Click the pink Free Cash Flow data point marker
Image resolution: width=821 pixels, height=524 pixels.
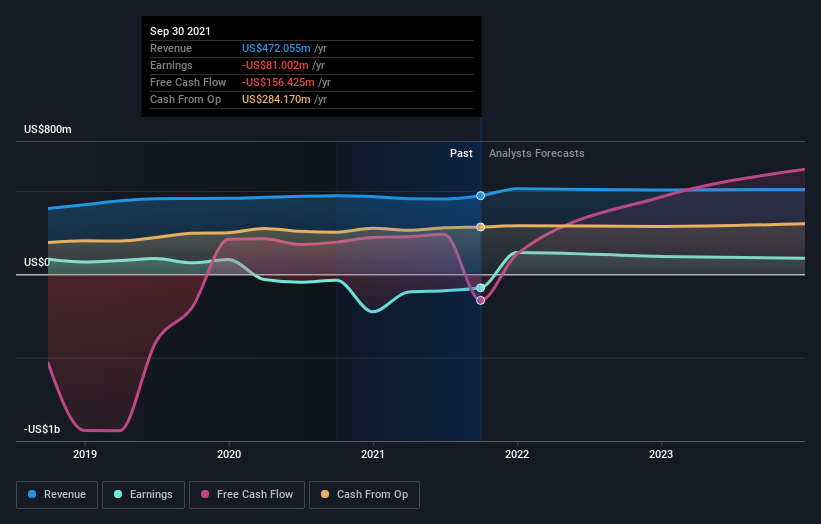481,300
